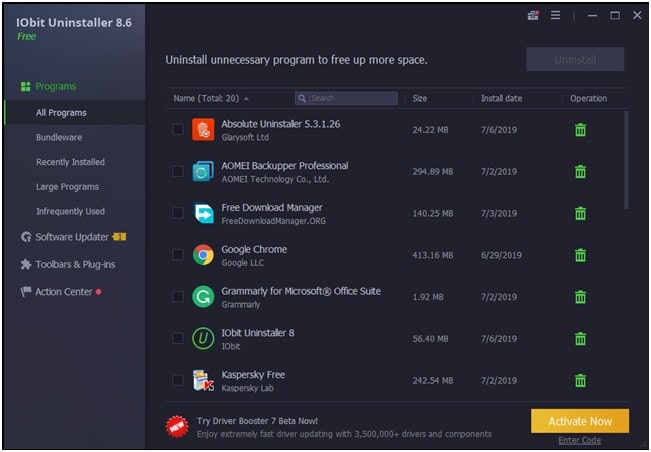Image resolution: width=651 pixels, height=452 pixels.
Task: Click the AOMEI Backupper app icon
Action: pyautogui.click(x=203, y=171)
